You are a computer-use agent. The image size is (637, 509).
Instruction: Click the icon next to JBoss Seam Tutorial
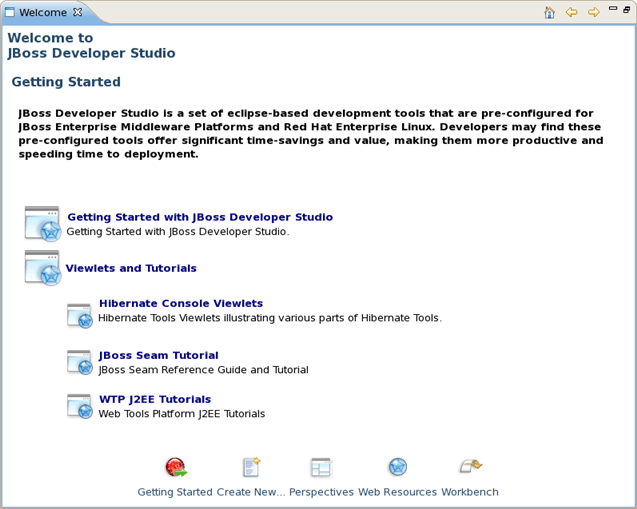(x=80, y=362)
